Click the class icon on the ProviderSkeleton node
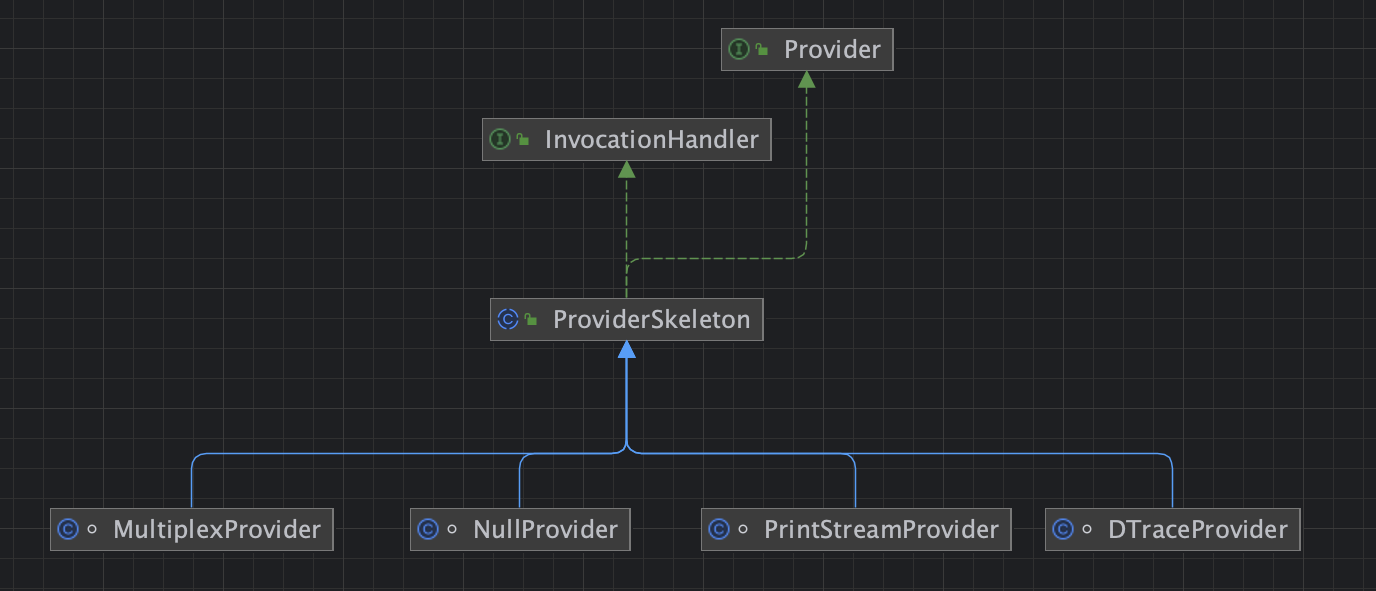1376x591 pixels. tap(508, 319)
